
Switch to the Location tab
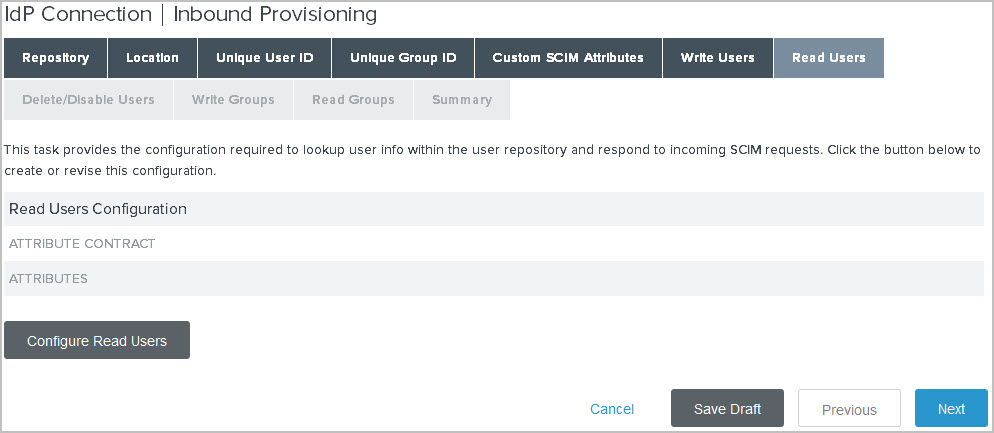(x=152, y=58)
